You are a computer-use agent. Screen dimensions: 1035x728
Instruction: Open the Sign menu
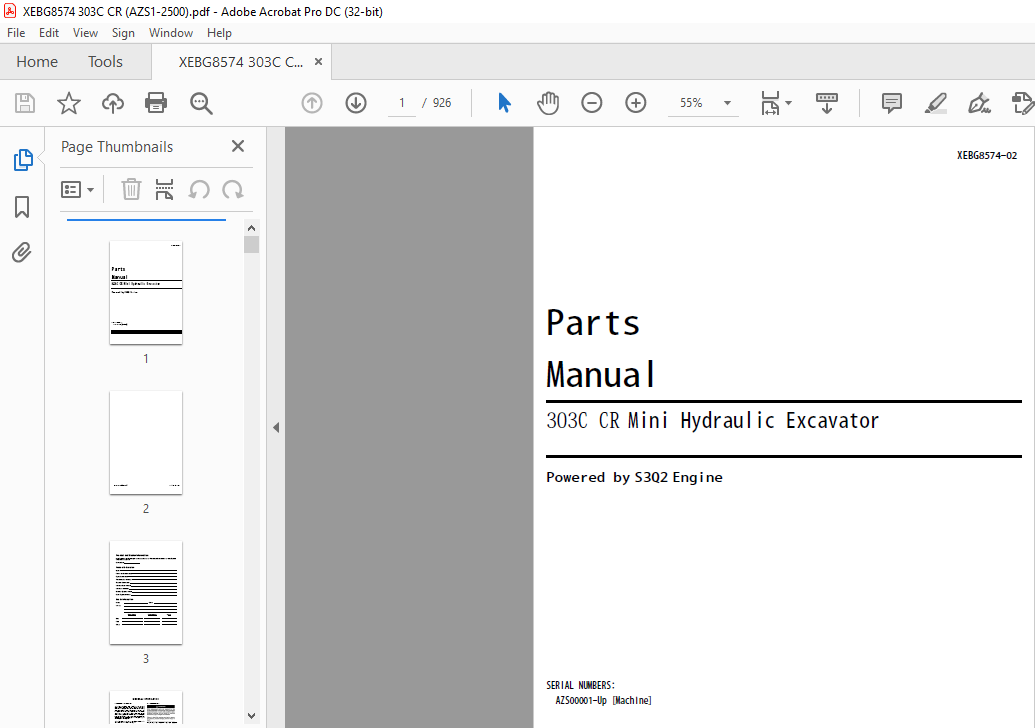[x=123, y=33]
